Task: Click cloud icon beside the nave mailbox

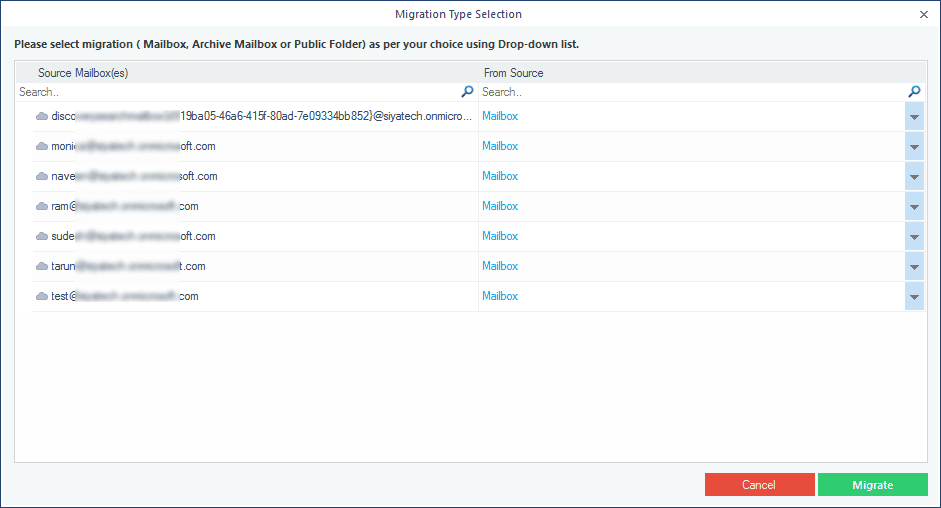Action: click(x=42, y=176)
